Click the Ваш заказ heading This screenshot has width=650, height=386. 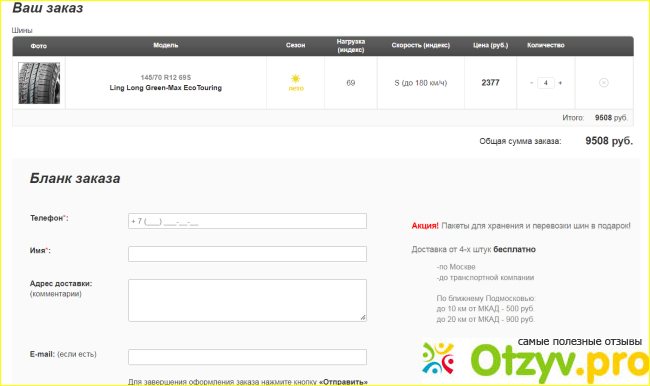point(48,8)
